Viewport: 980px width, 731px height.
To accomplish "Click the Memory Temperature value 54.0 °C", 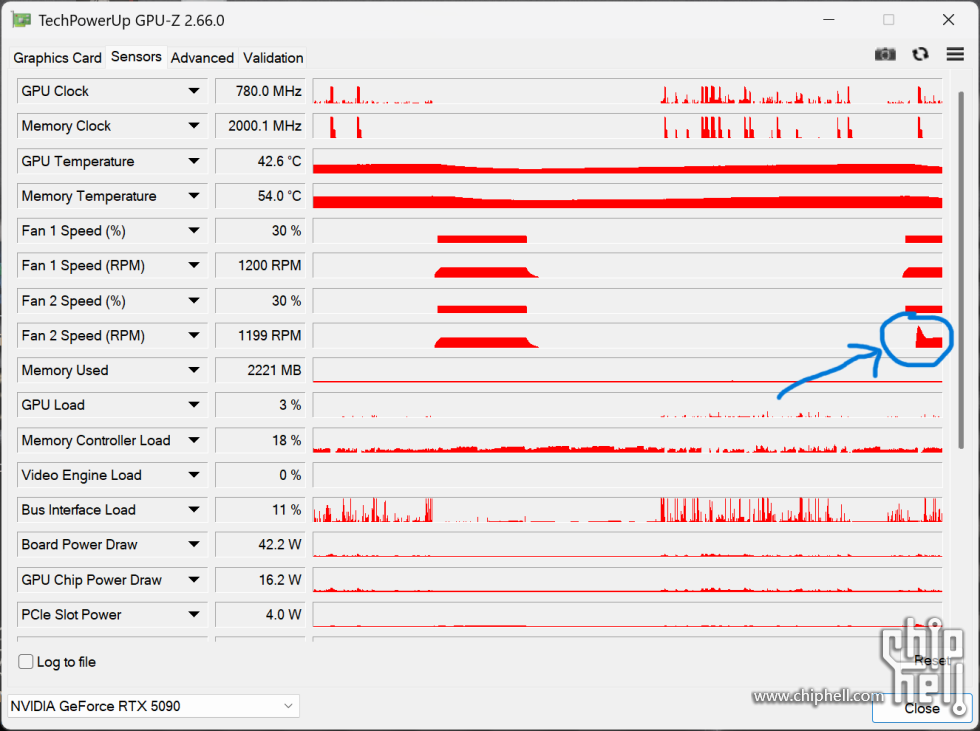I will [x=260, y=196].
